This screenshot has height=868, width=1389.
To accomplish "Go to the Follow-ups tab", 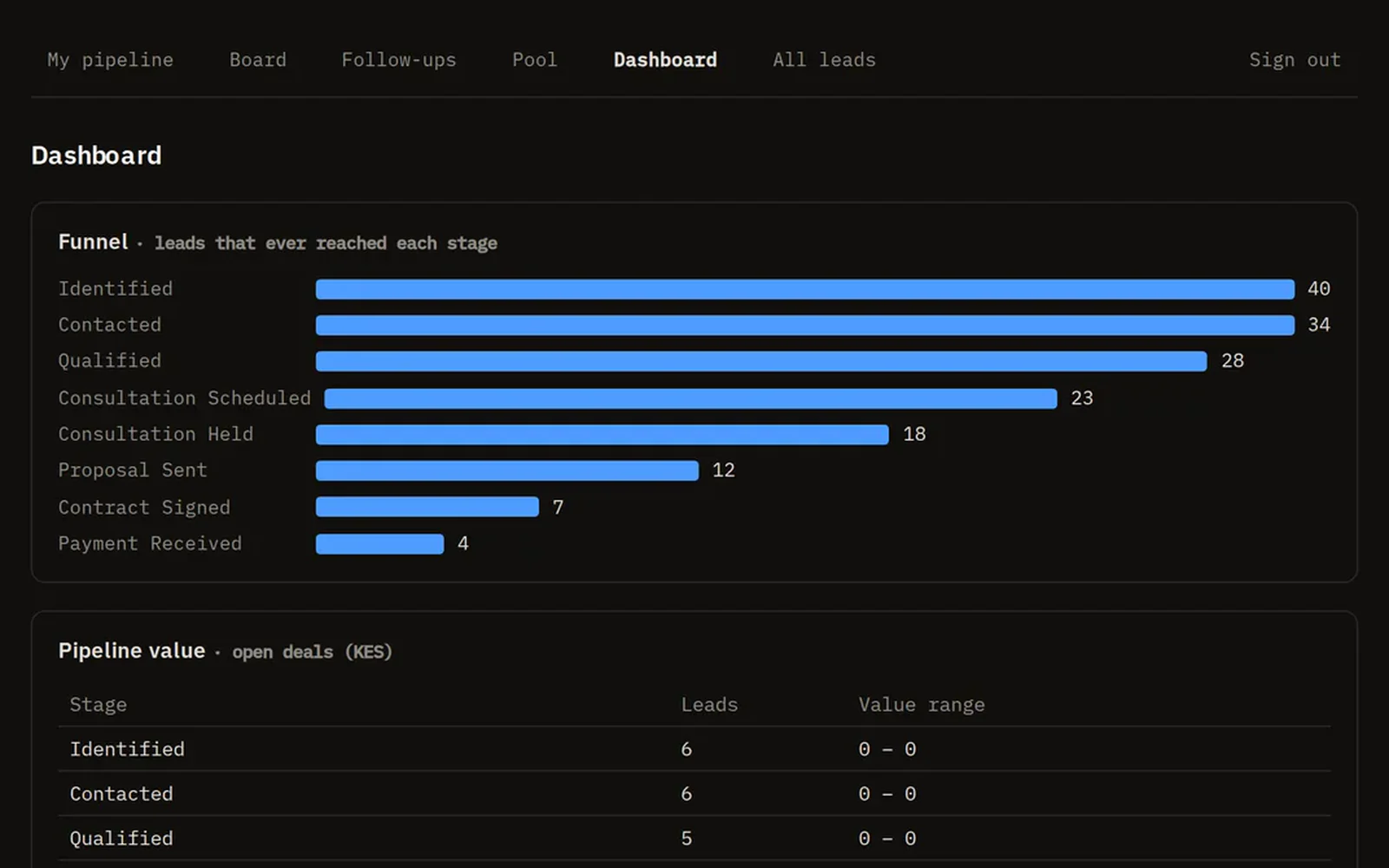I will click(x=398, y=60).
